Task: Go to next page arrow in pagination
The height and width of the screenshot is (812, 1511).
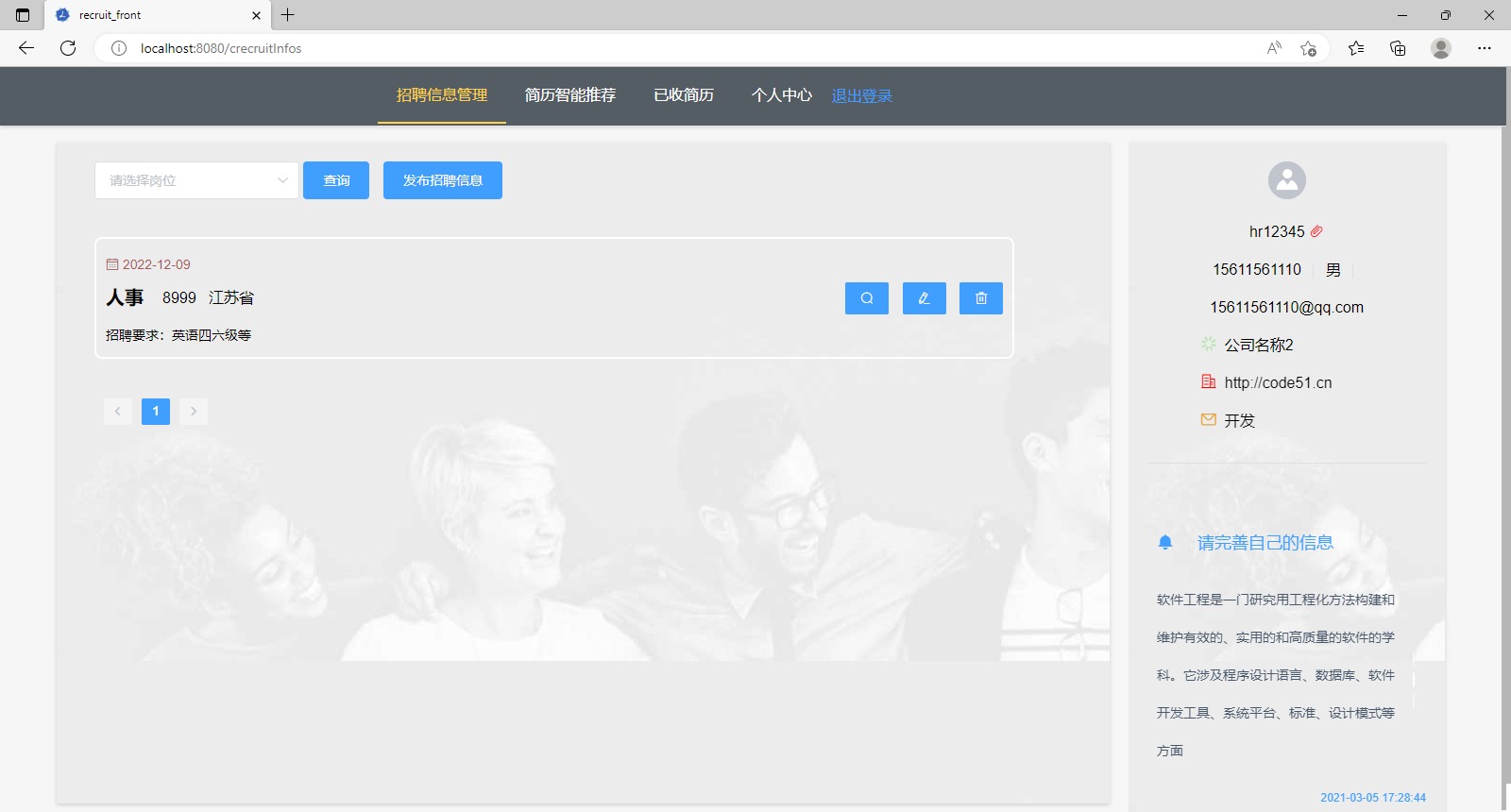Action: pos(194,411)
